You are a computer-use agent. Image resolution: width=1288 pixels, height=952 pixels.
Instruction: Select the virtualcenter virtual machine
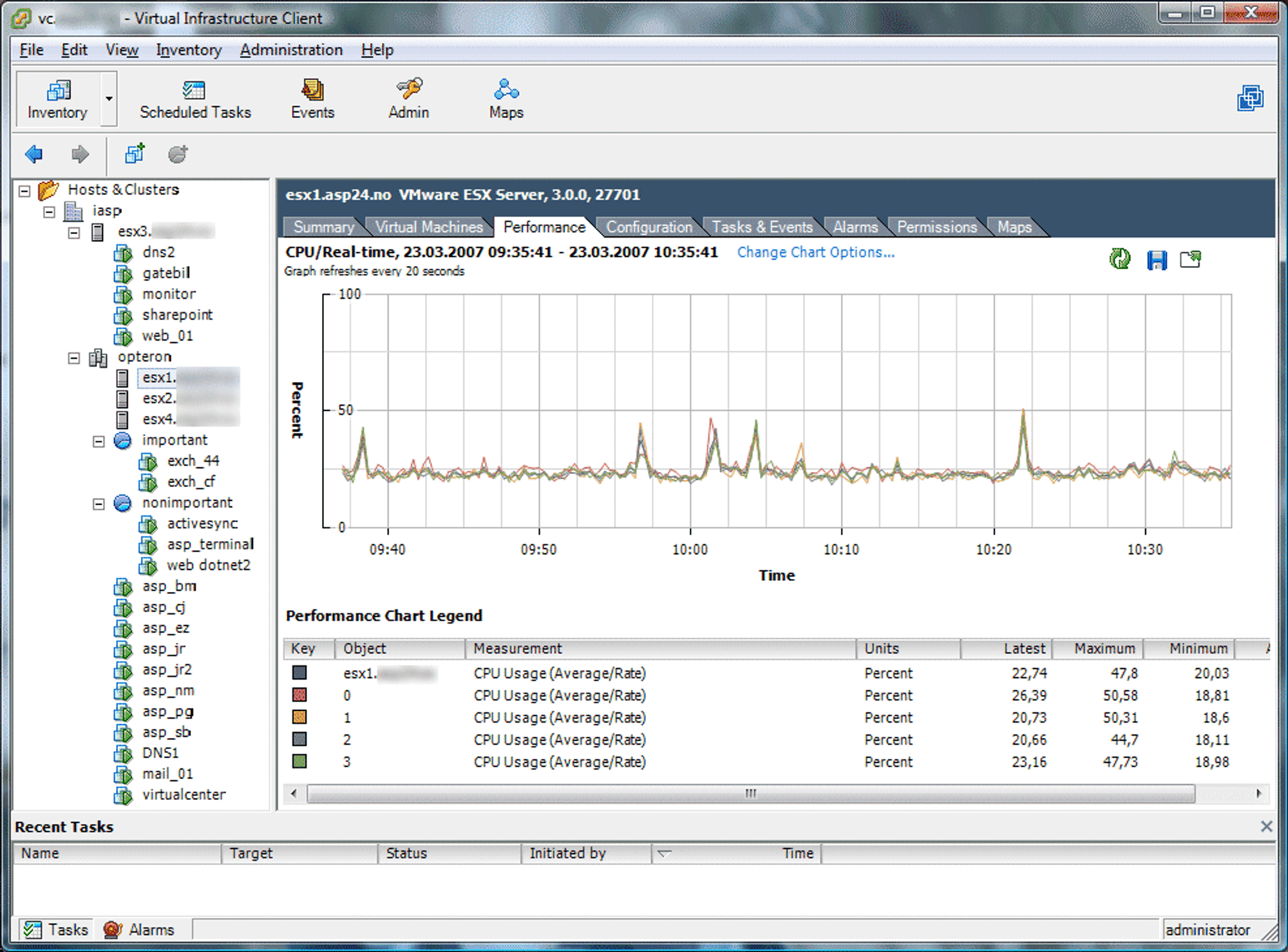pyautogui.click(x=184, y=795)
